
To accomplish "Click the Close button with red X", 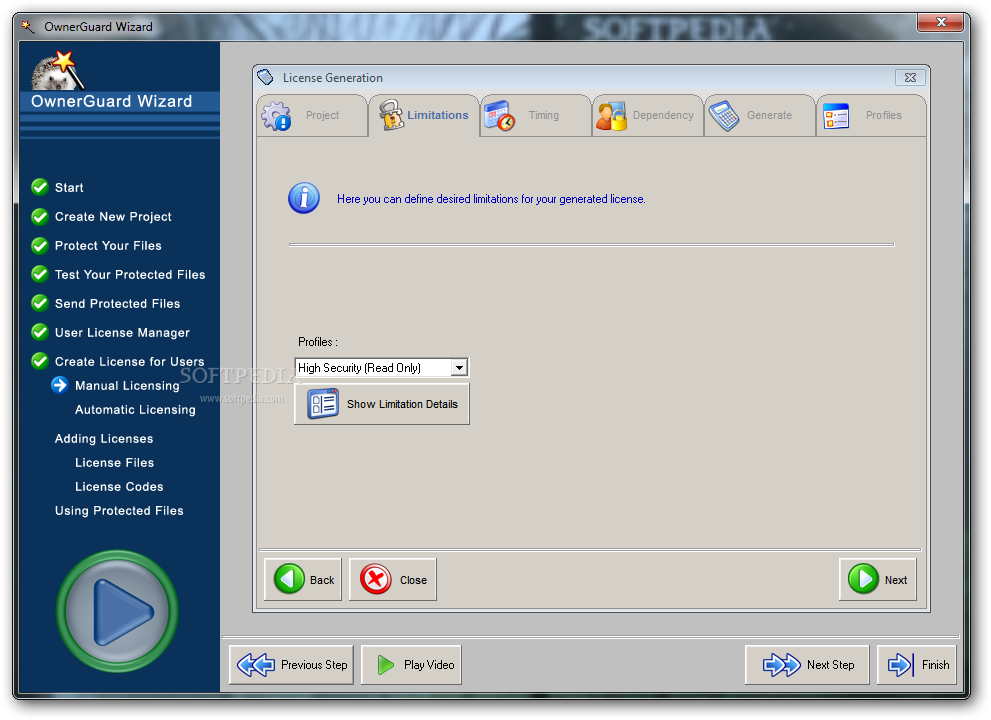I will [x=393, y=580].
